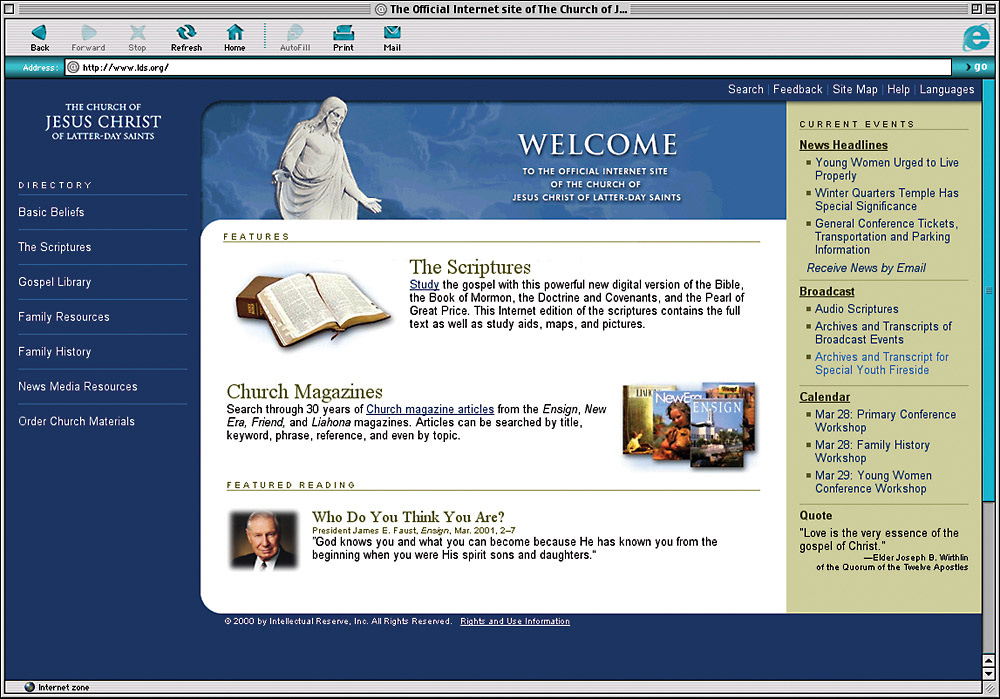Image resolution: width=1000 pixels, height=699 pixels.
Task: Click the open scriptures book image
Action: click(x=313, y=309)
